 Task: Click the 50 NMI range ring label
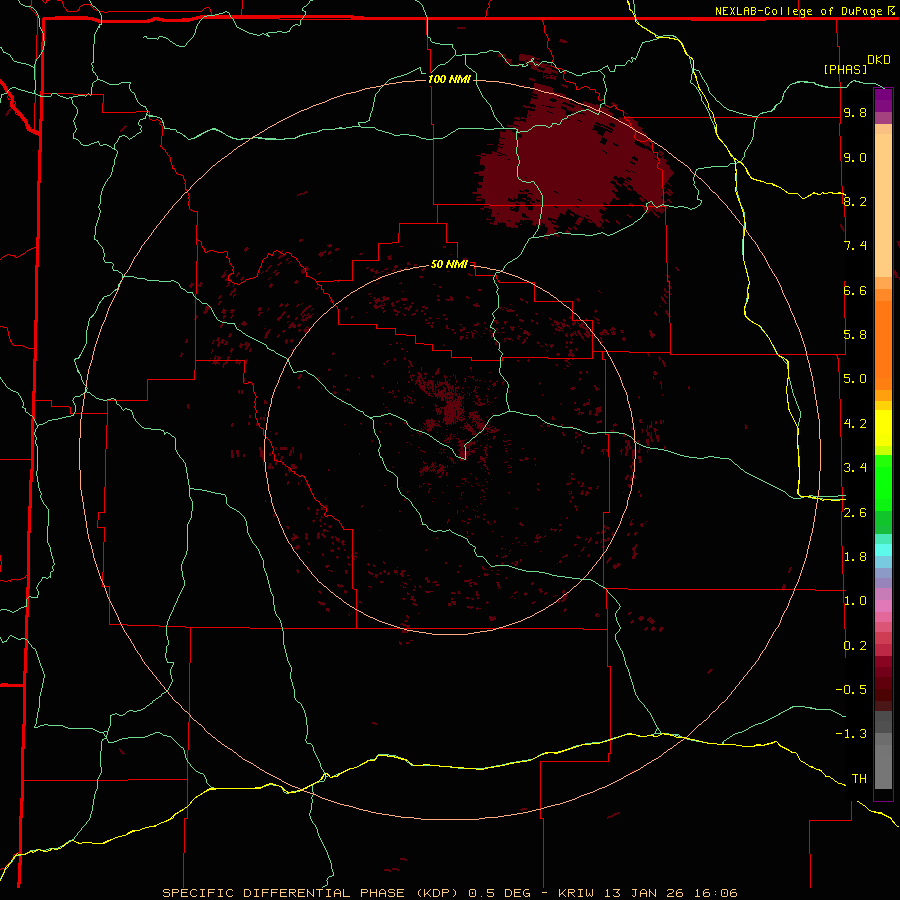coord(449,264)
